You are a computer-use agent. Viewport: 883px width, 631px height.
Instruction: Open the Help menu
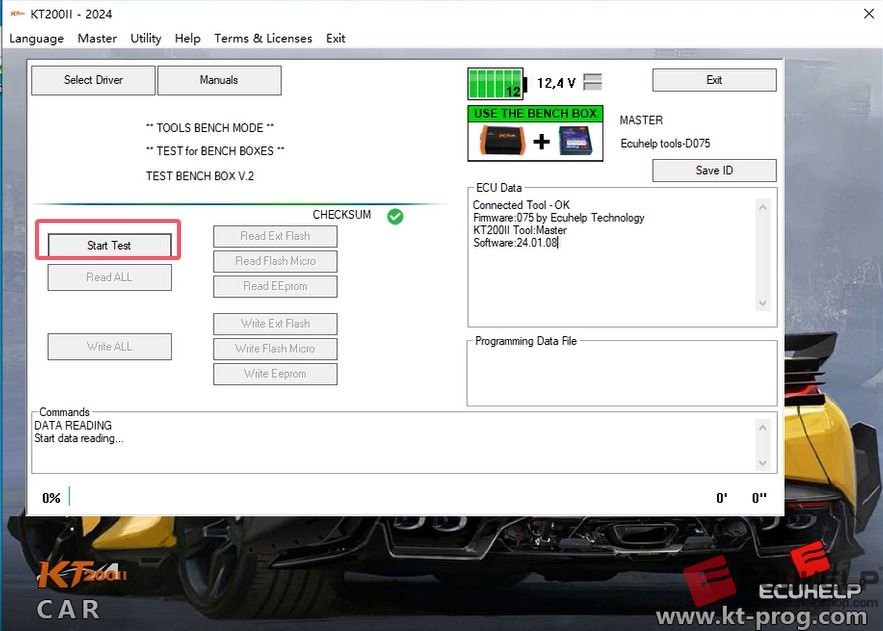tap(188, 38)
